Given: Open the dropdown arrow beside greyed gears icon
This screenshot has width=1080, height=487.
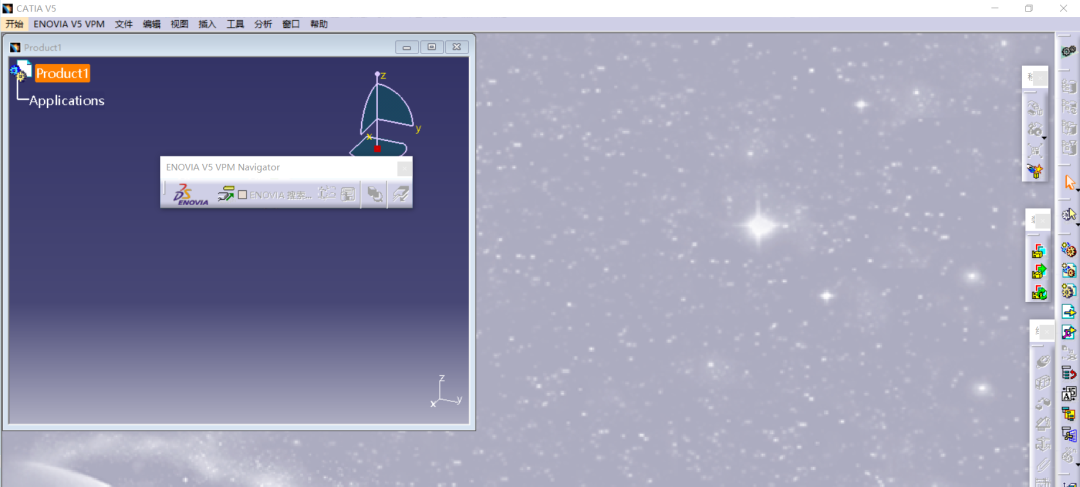Looking at the screenshot, I should [1077, 464].
